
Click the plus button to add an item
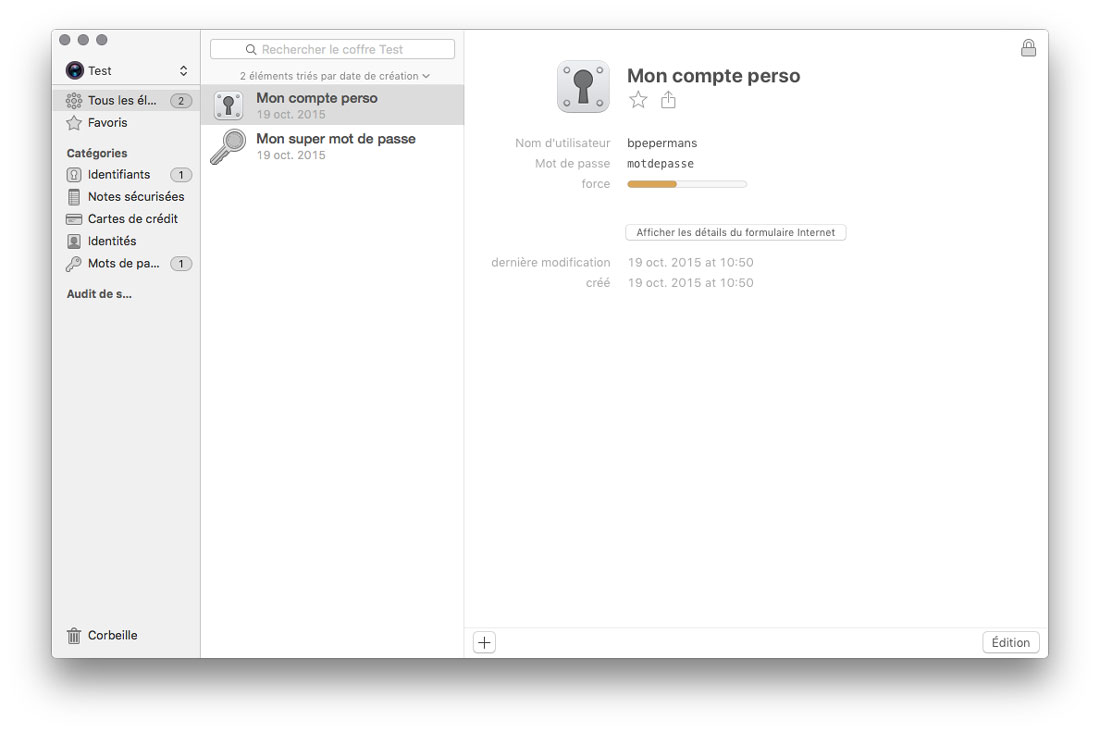(484, 642)
